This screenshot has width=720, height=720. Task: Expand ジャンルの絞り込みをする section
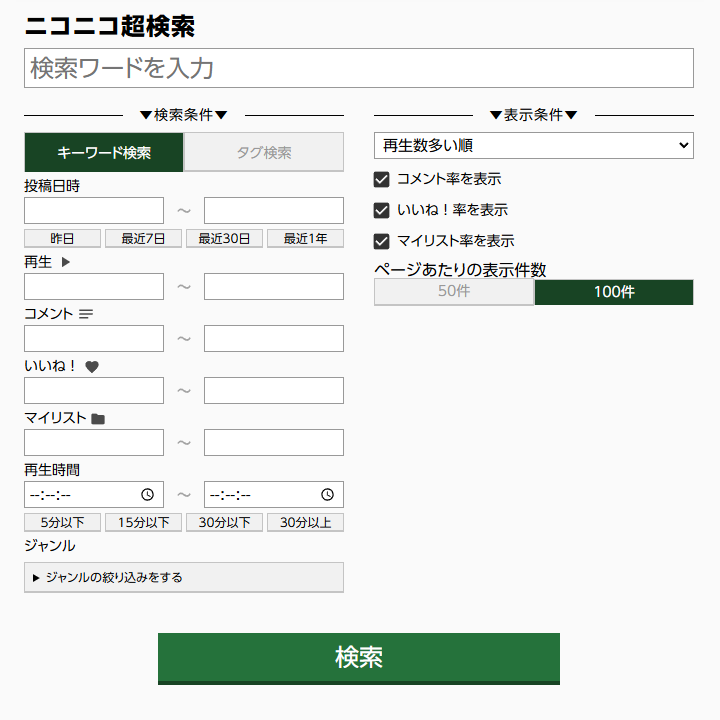(x=184, y=577)
